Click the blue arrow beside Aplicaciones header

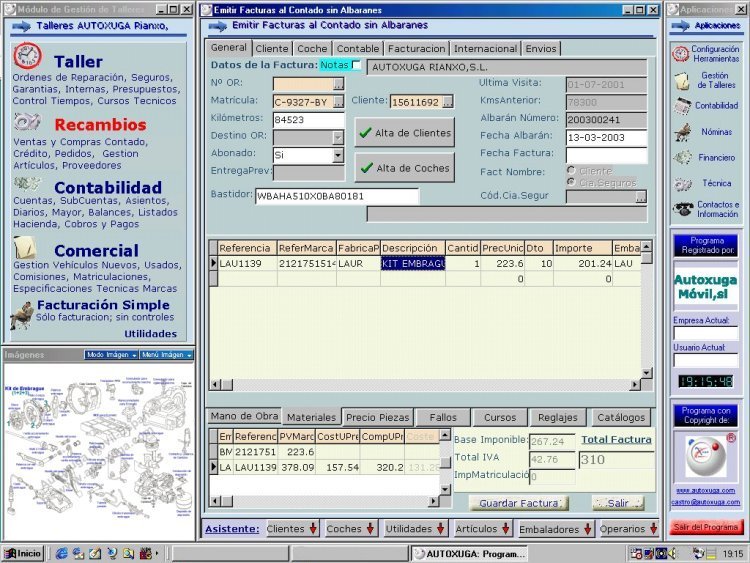click(680, 26)
